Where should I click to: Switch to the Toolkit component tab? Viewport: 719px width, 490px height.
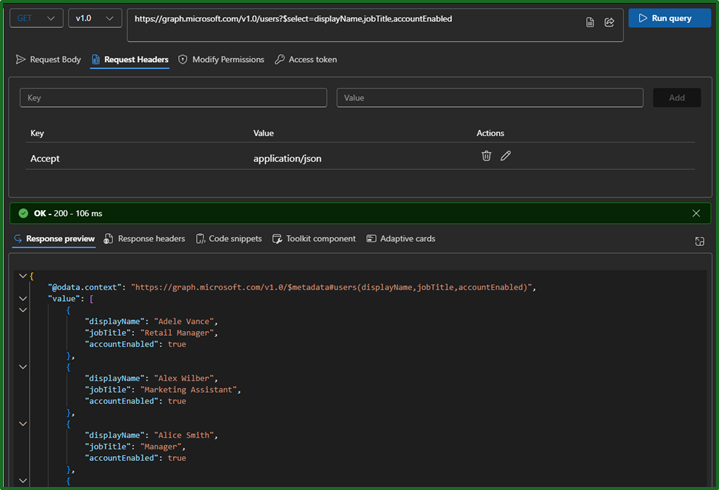pyautogui.click(x=314, y=239)
